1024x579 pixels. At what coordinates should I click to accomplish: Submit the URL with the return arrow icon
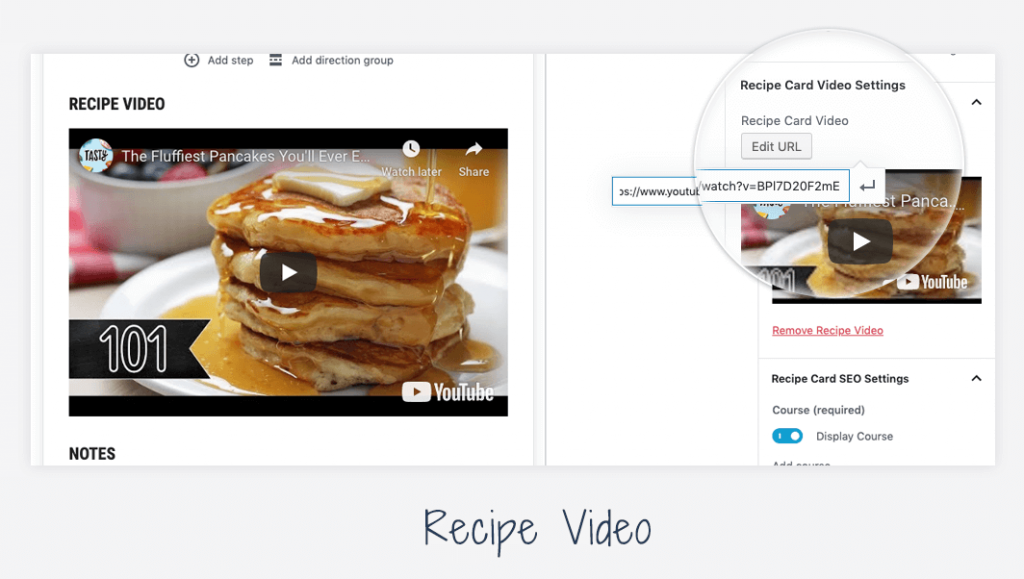[x=867, y=187]
